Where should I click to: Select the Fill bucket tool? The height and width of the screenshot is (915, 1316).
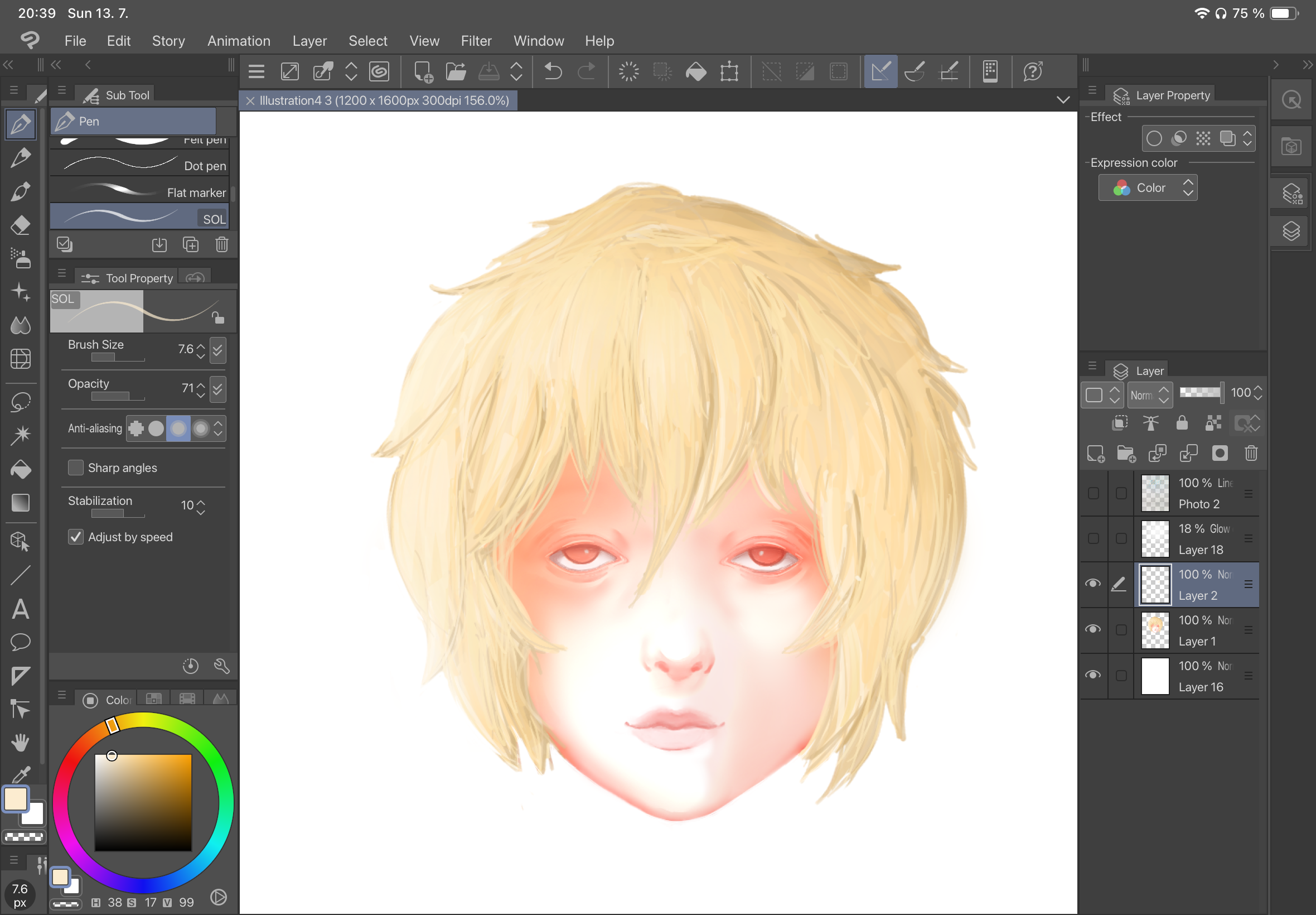(x=21, y=470)
